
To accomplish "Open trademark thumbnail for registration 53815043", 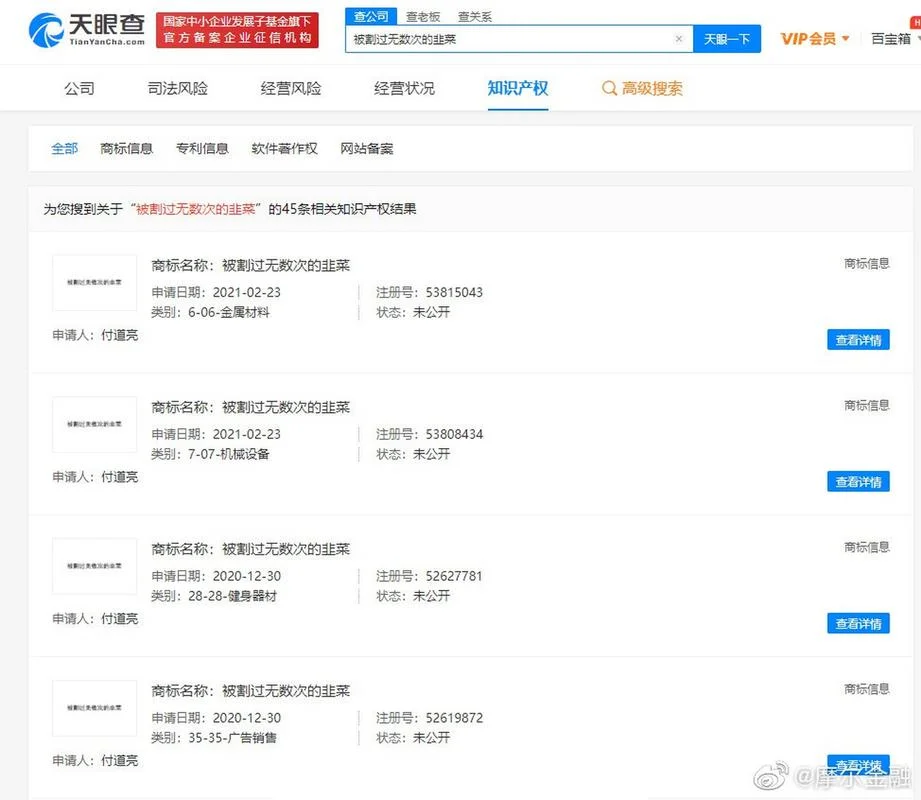I will click(95, 283).
